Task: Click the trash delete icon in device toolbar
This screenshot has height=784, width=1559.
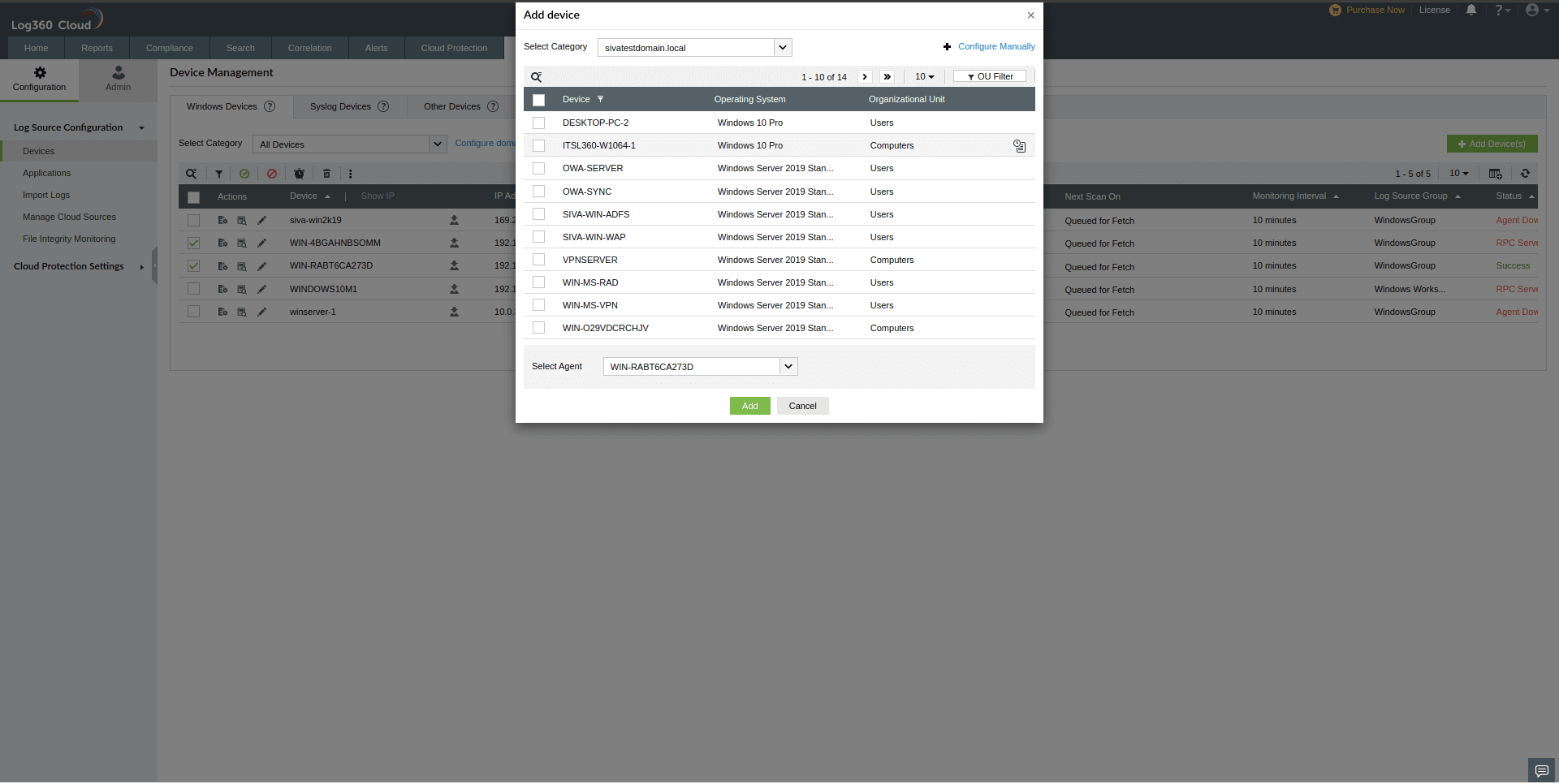Action: click(326, 174)
